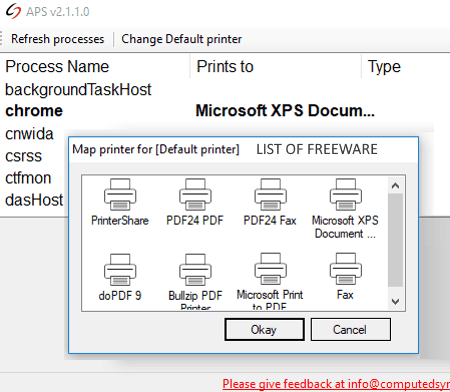The width and height of the screenshot is (450, 392).
Task: Sort by the Process Name column header
Action: coord(57,66)
